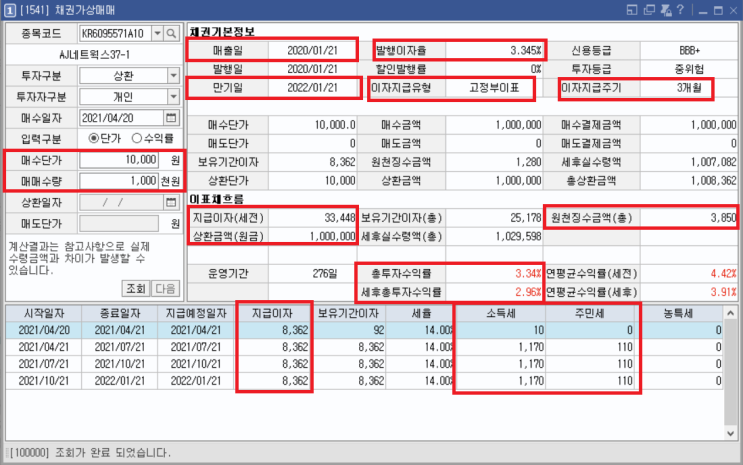Screen dimensions: 743x465
Task: Open help with the question mark icon
Action: (680, 9)
